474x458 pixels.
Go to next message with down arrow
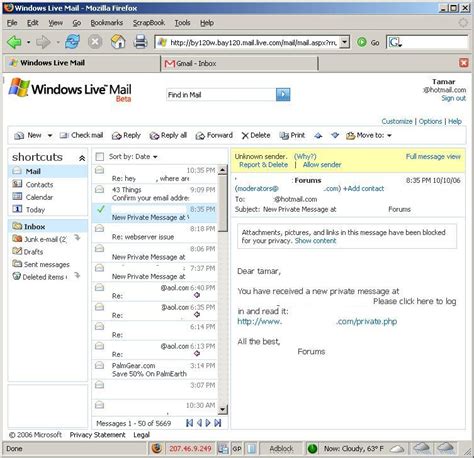coord(335,135)
